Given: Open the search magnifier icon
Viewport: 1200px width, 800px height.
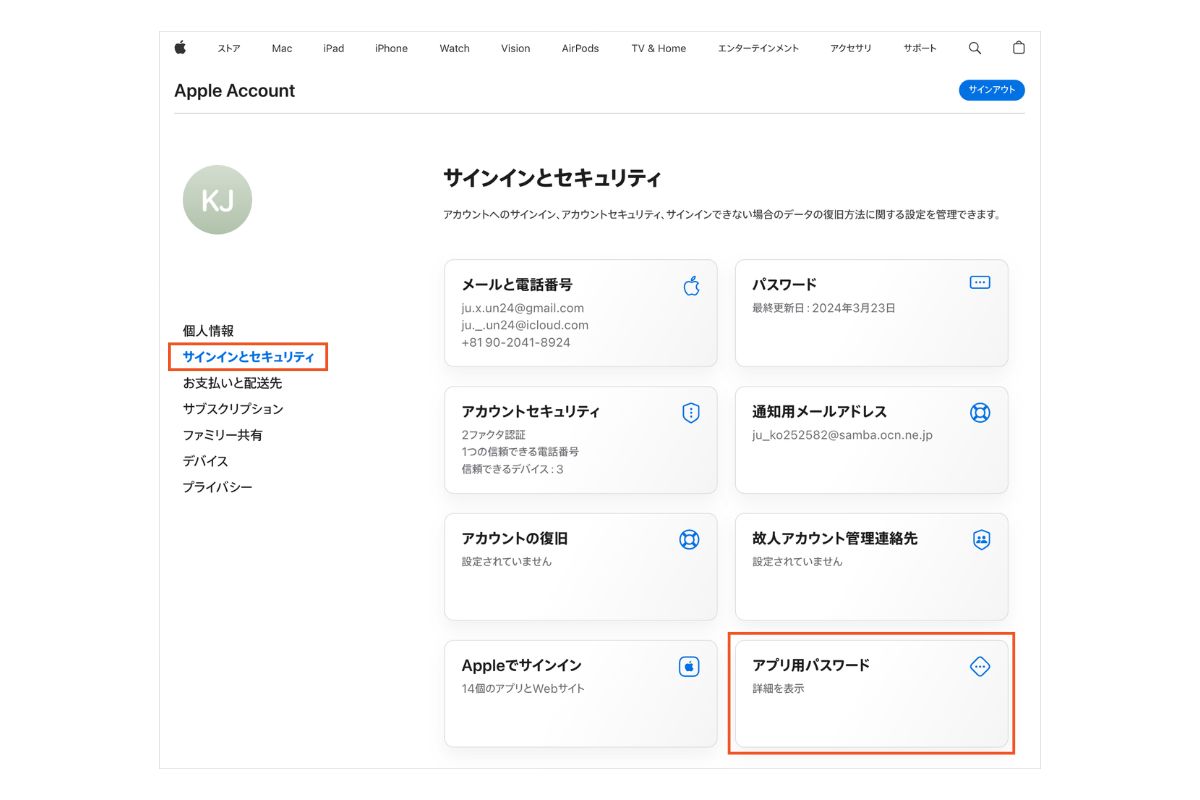Looking at the screenshot, I should 975,48.
